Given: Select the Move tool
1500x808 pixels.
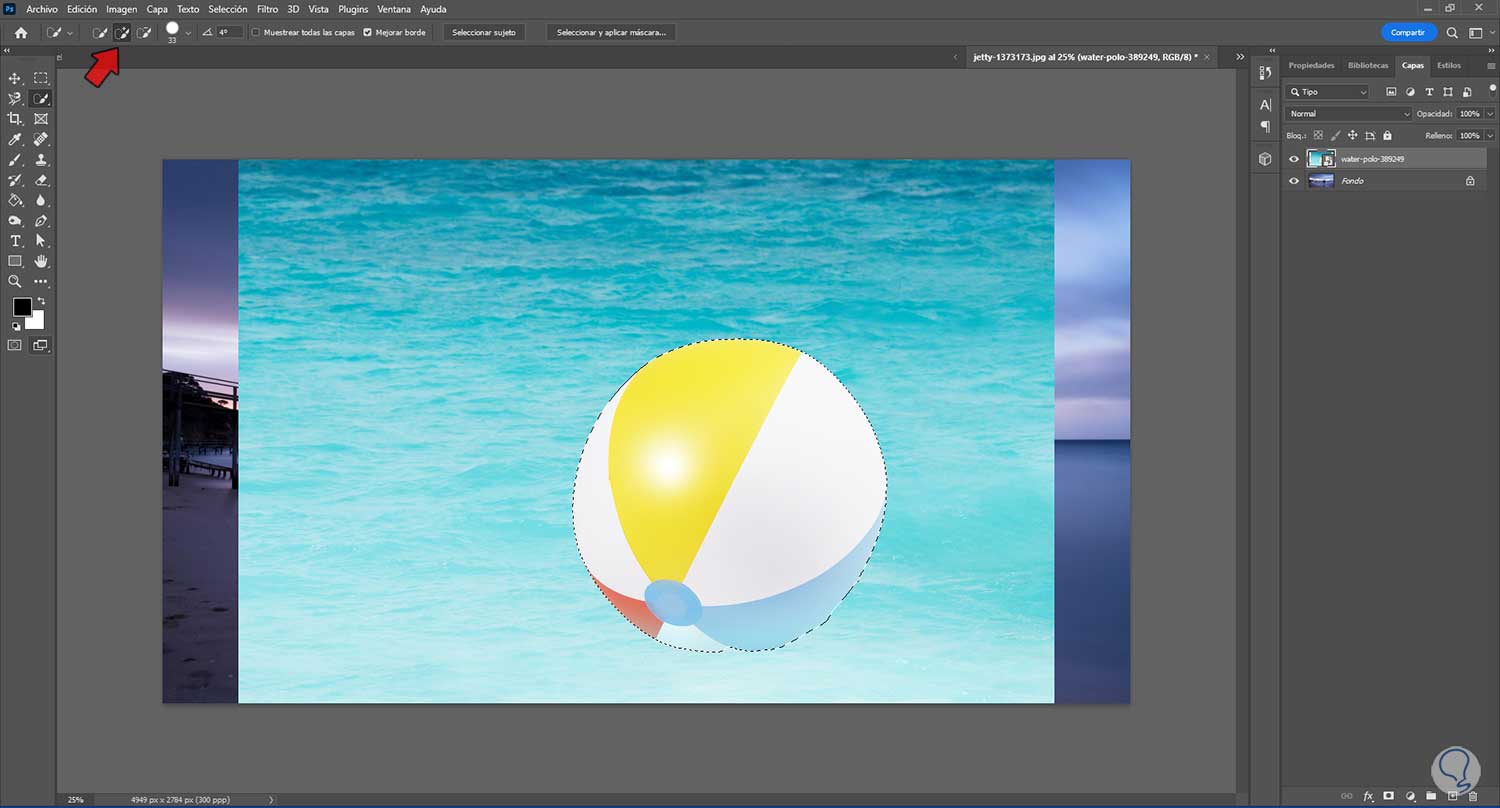Looking at the screenshot, I should click(x=15, y=78).
